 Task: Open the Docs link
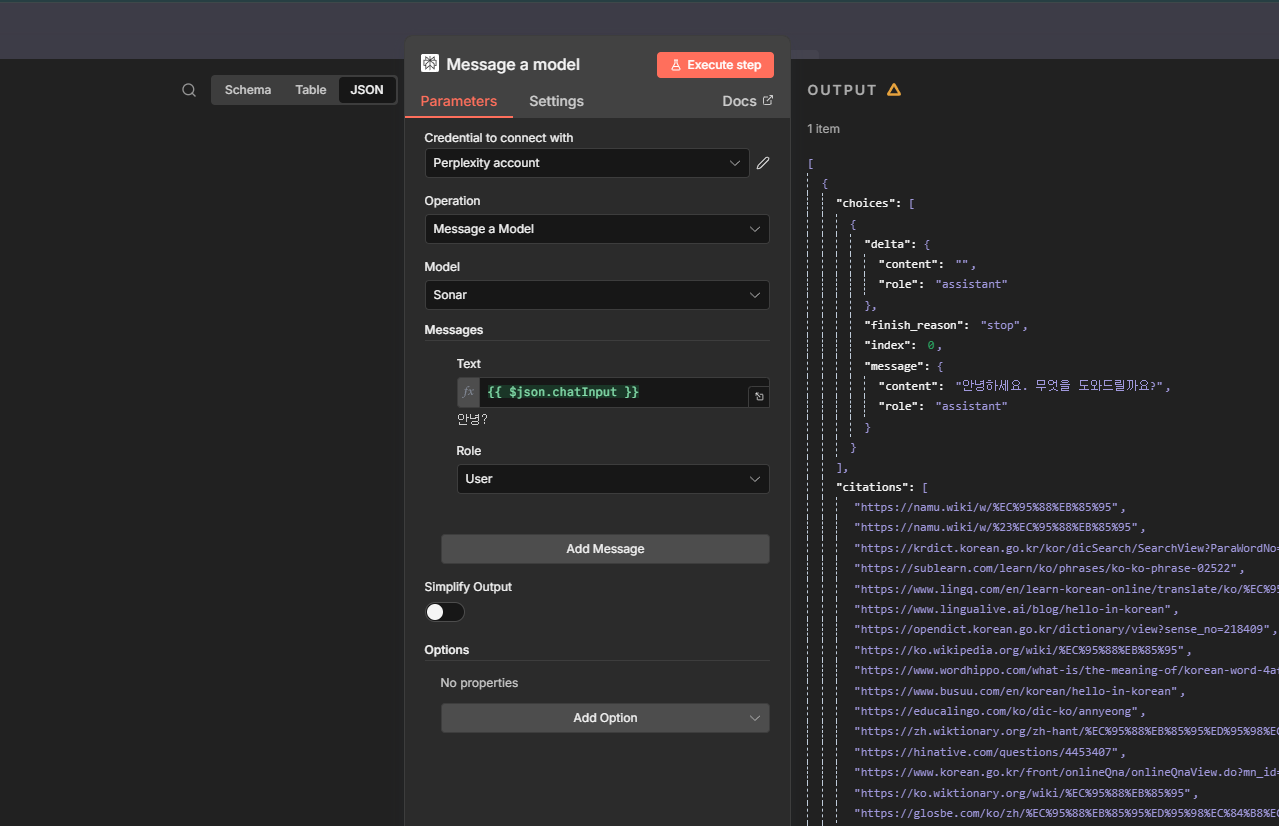tap(748, 101)
